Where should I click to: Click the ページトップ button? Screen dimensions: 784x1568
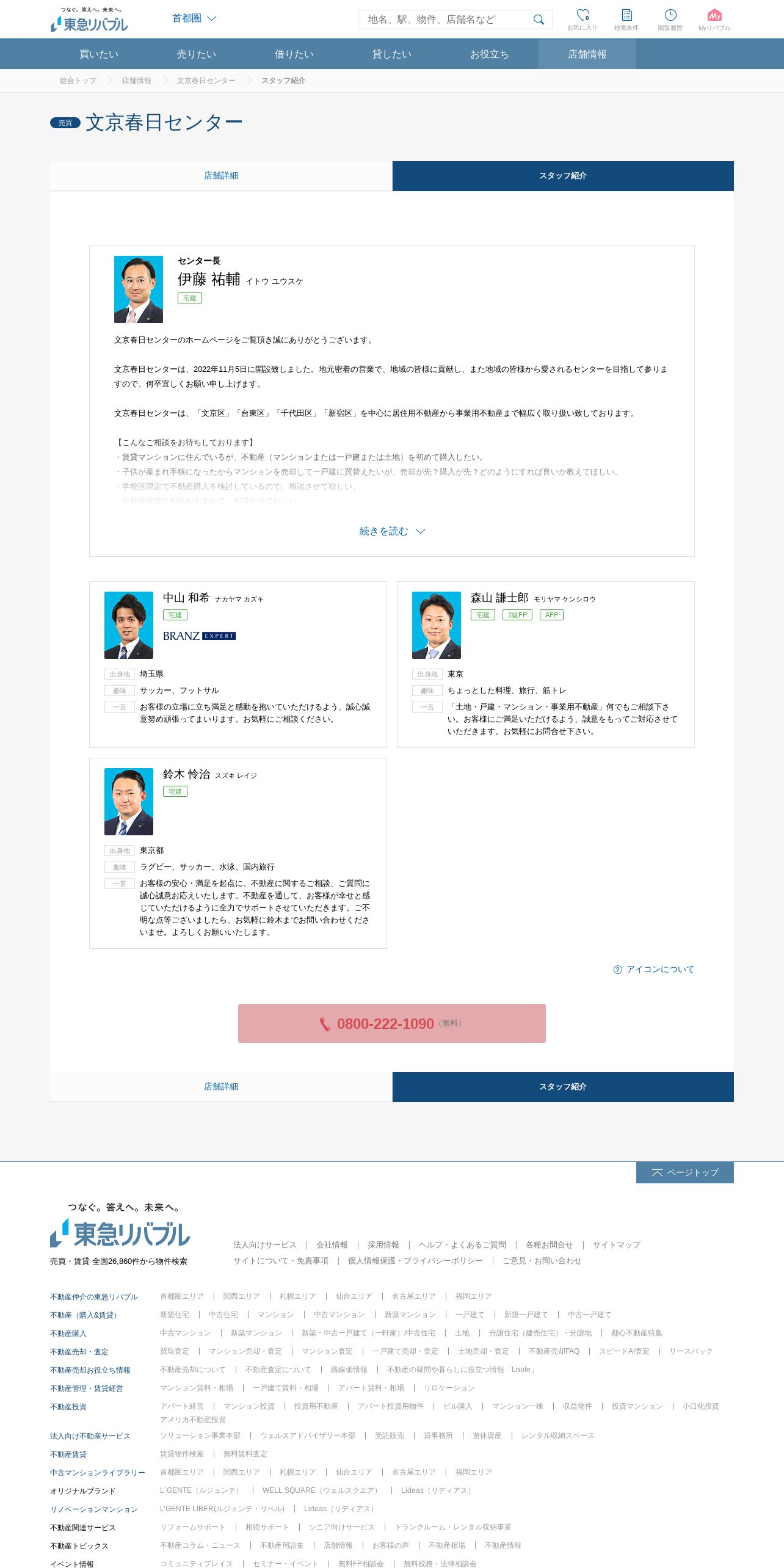(x=685, y=1172)
